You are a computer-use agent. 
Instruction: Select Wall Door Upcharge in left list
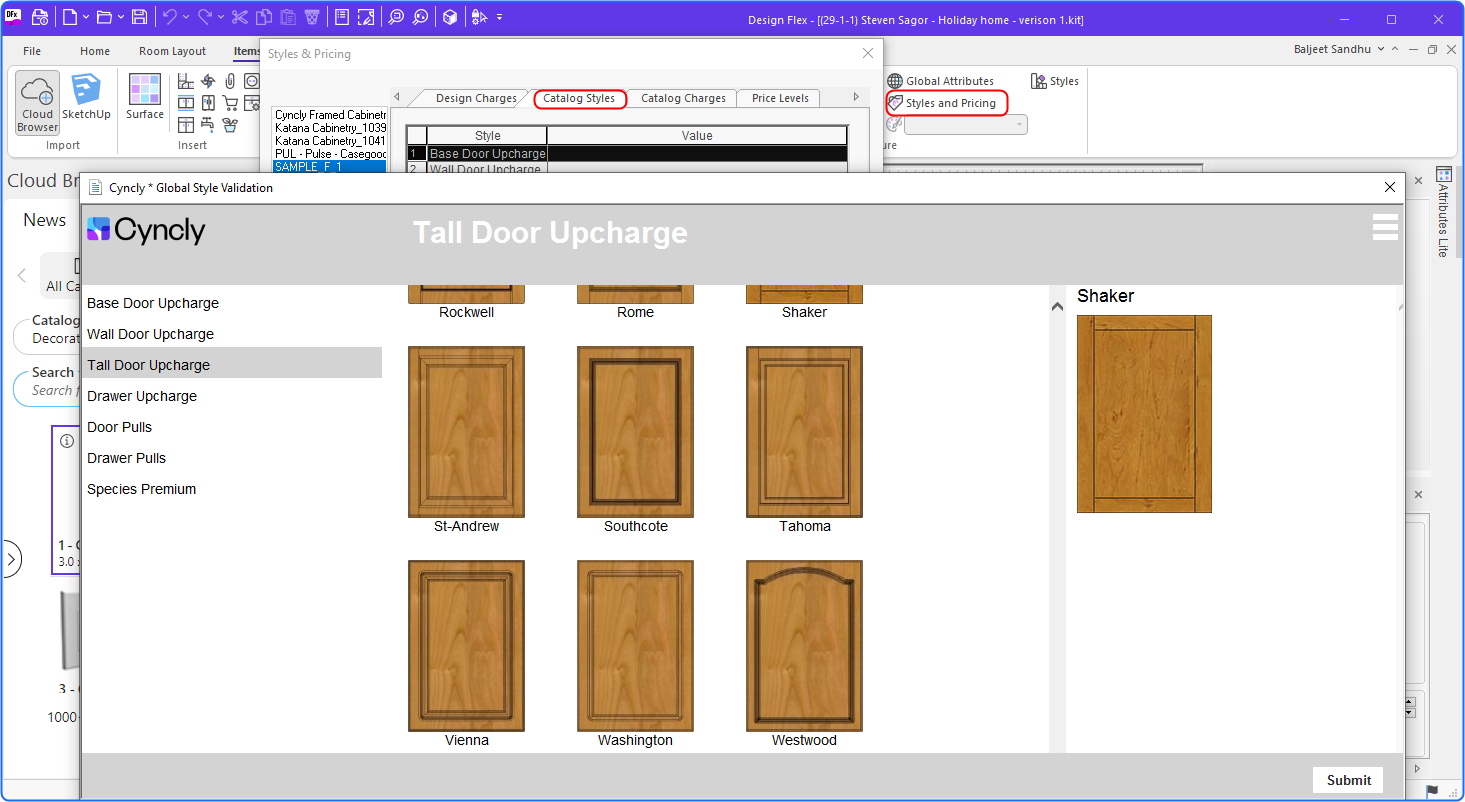pyautogui.click(x=231, y=334)
